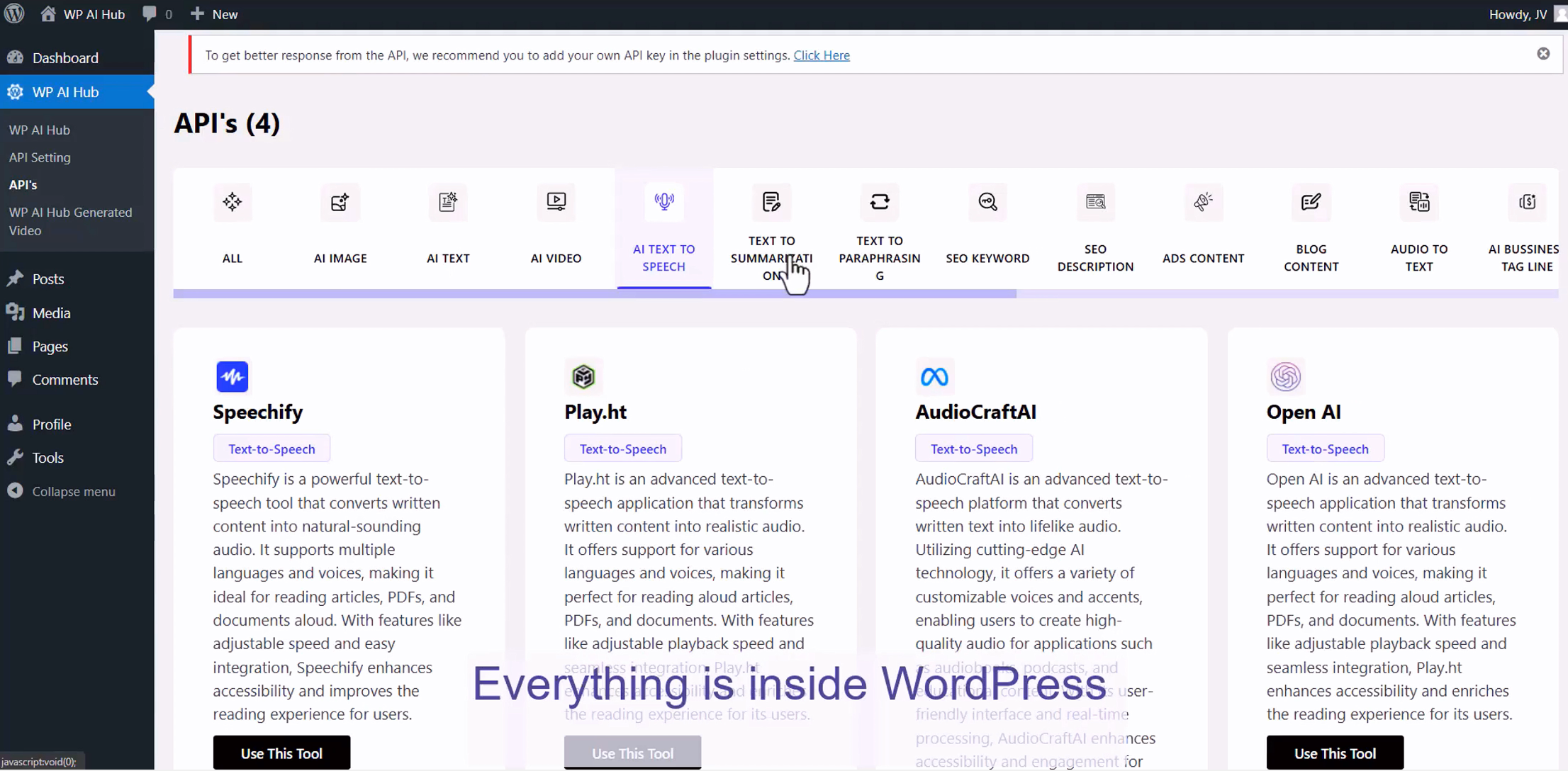This screenshot has height=771, width=1568.
Task: Open the Click Here settings link
Action: (x=822, y=55)
